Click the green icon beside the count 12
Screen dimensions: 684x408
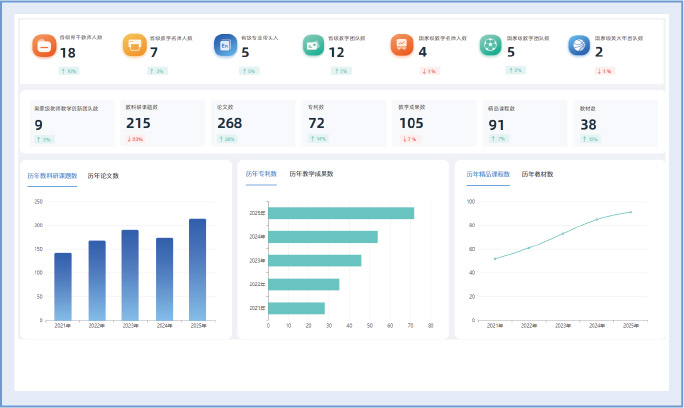coord(314,47)
